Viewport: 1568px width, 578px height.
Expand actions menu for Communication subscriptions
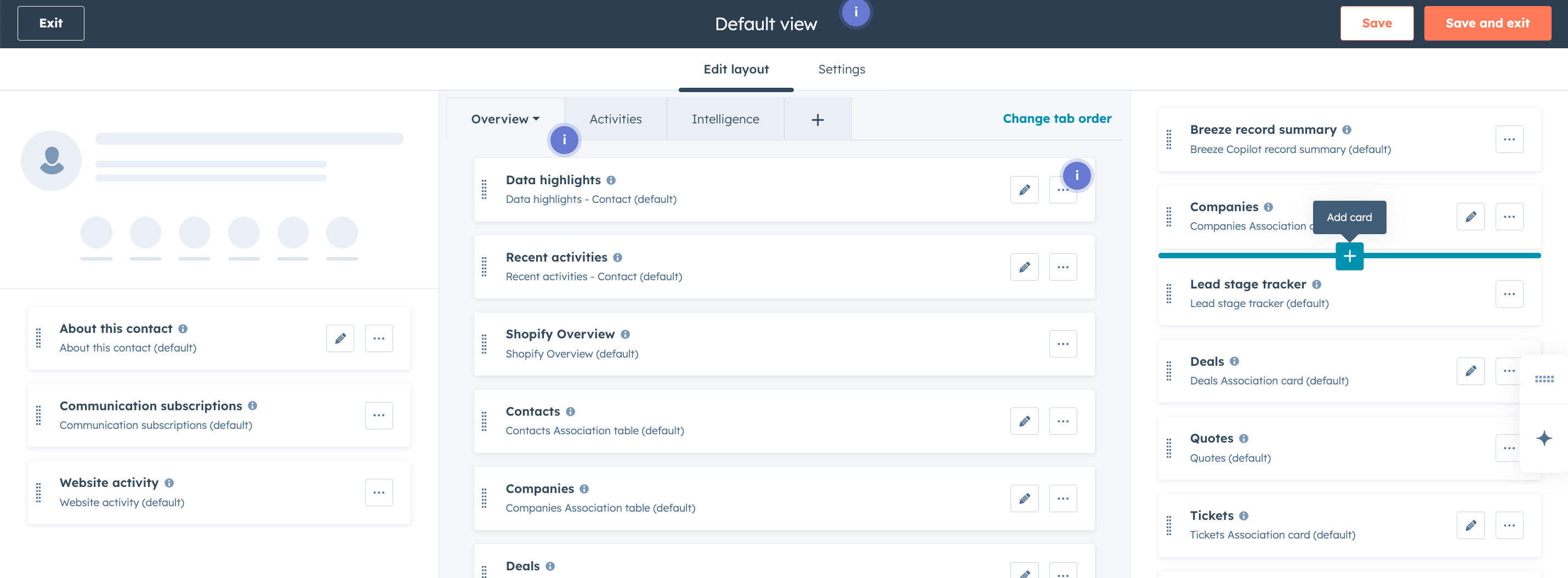(379, 415)
